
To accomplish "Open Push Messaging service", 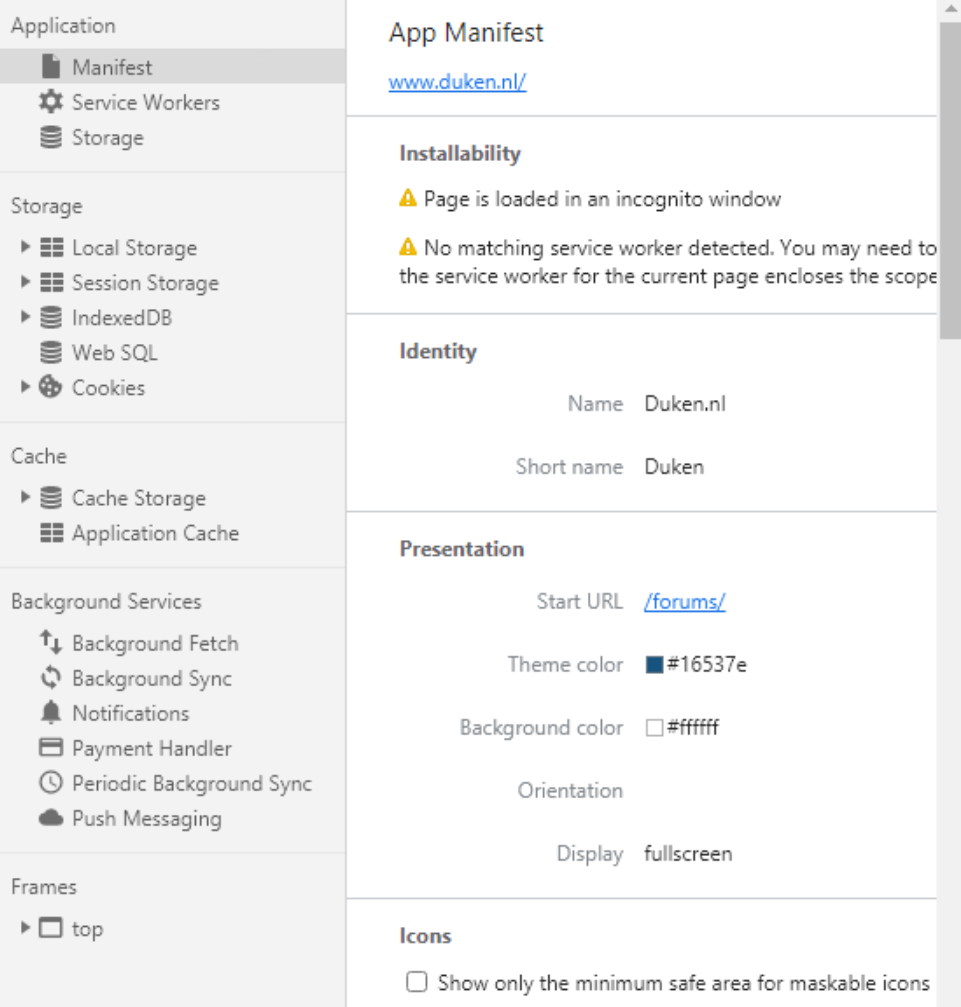I will [x=173, y=818].
